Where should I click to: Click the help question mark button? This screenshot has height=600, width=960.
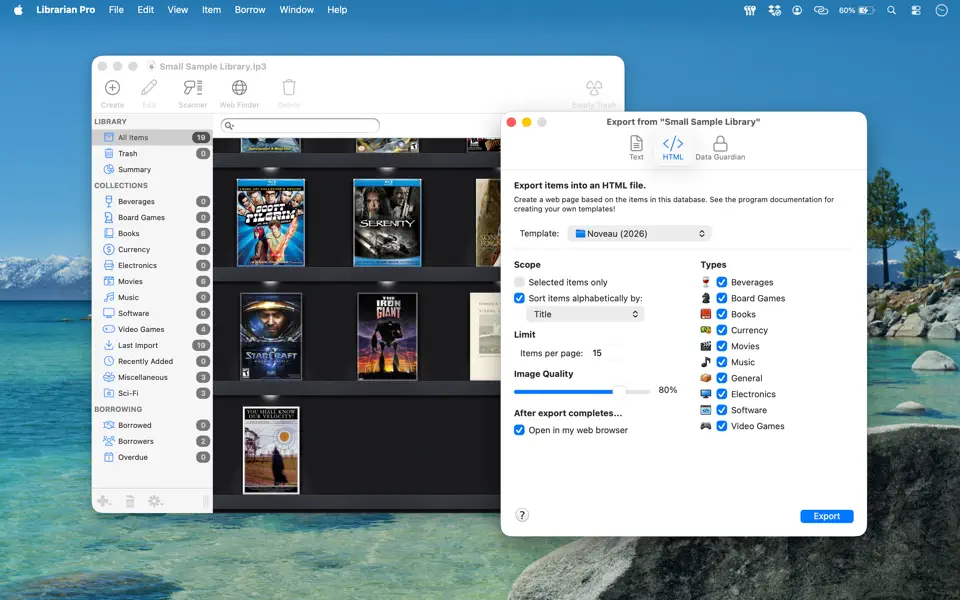click(521, 515)
